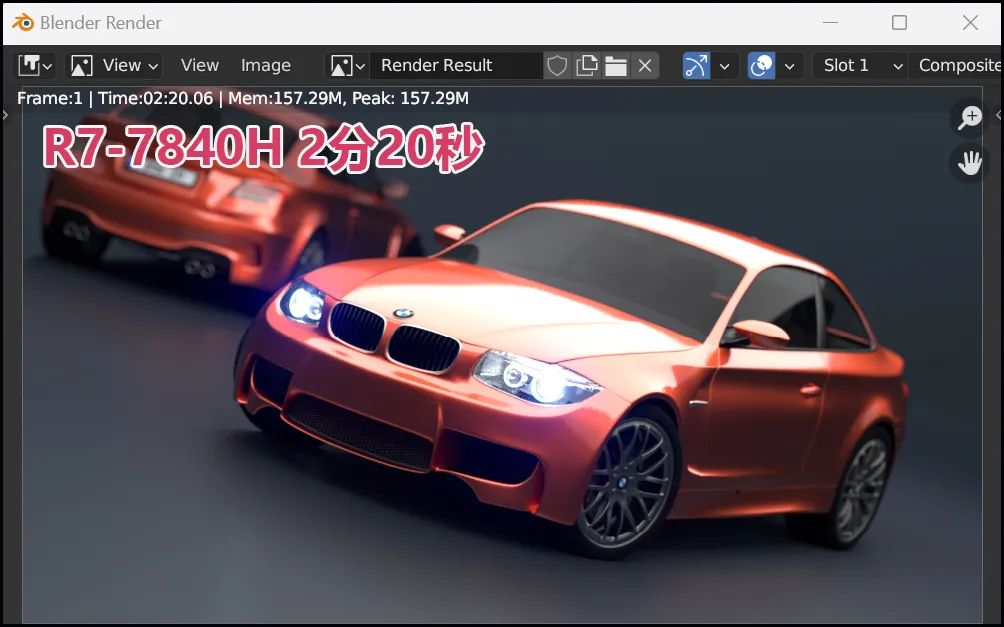The height and width of the screenshot is (627, 1004).
Task: Click the Frame:1 render statistics text
Action: point(243,98)
